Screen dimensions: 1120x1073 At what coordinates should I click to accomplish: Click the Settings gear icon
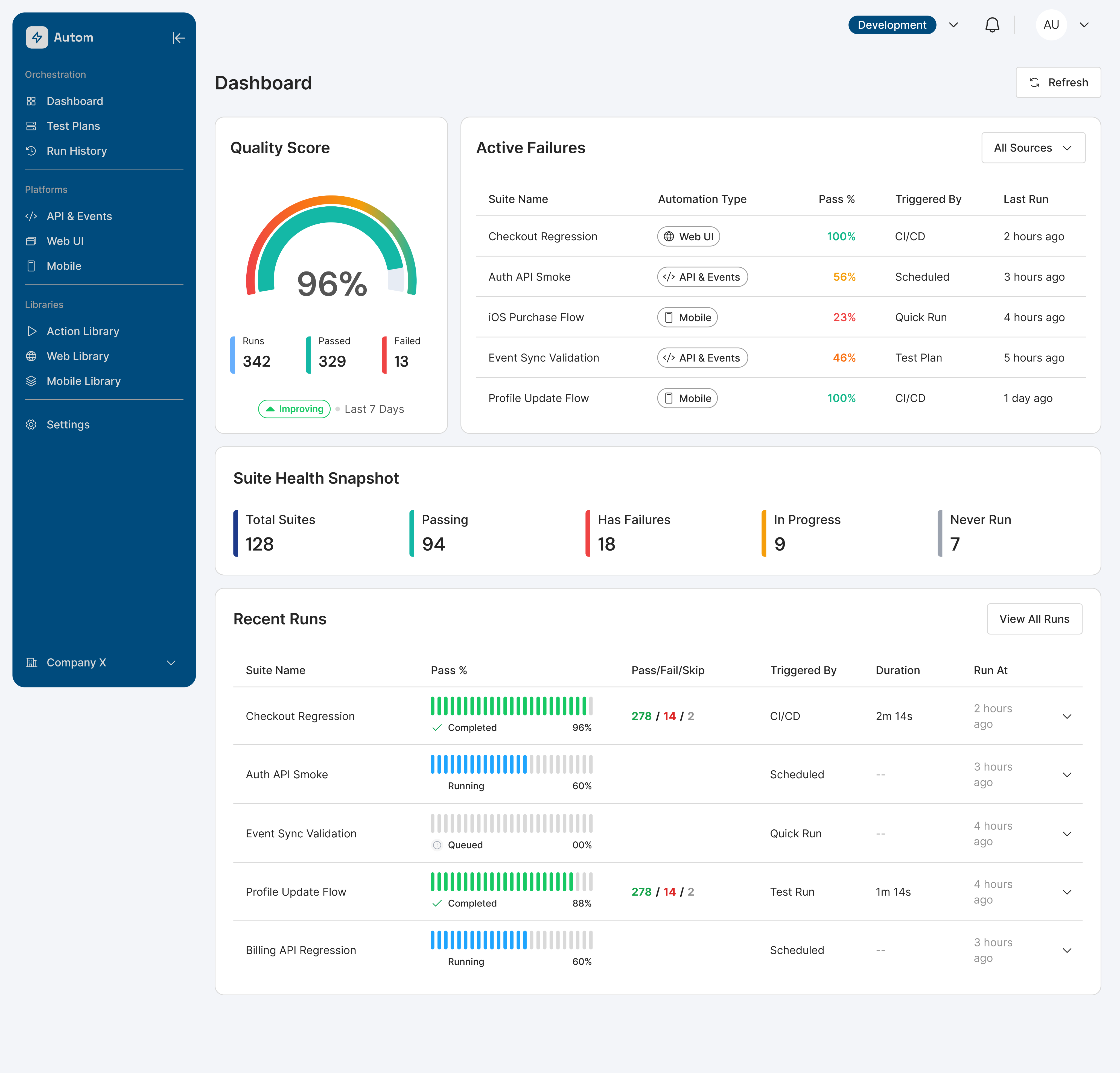[x=31, y=425]
